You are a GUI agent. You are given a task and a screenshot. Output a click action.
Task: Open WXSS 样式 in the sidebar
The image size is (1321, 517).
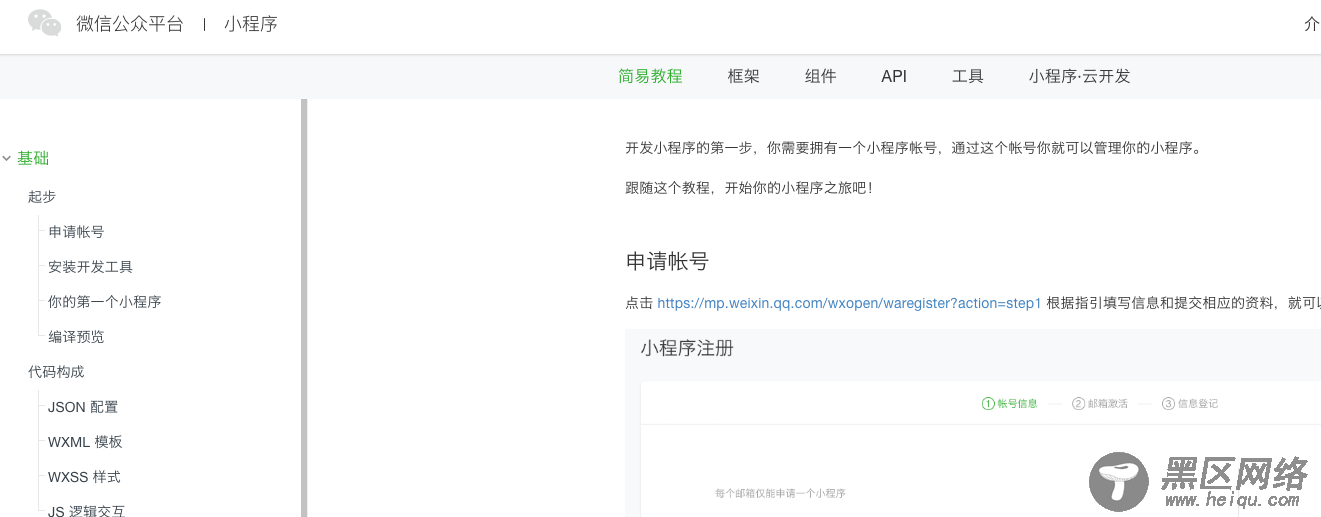click(x=84, y=477)
